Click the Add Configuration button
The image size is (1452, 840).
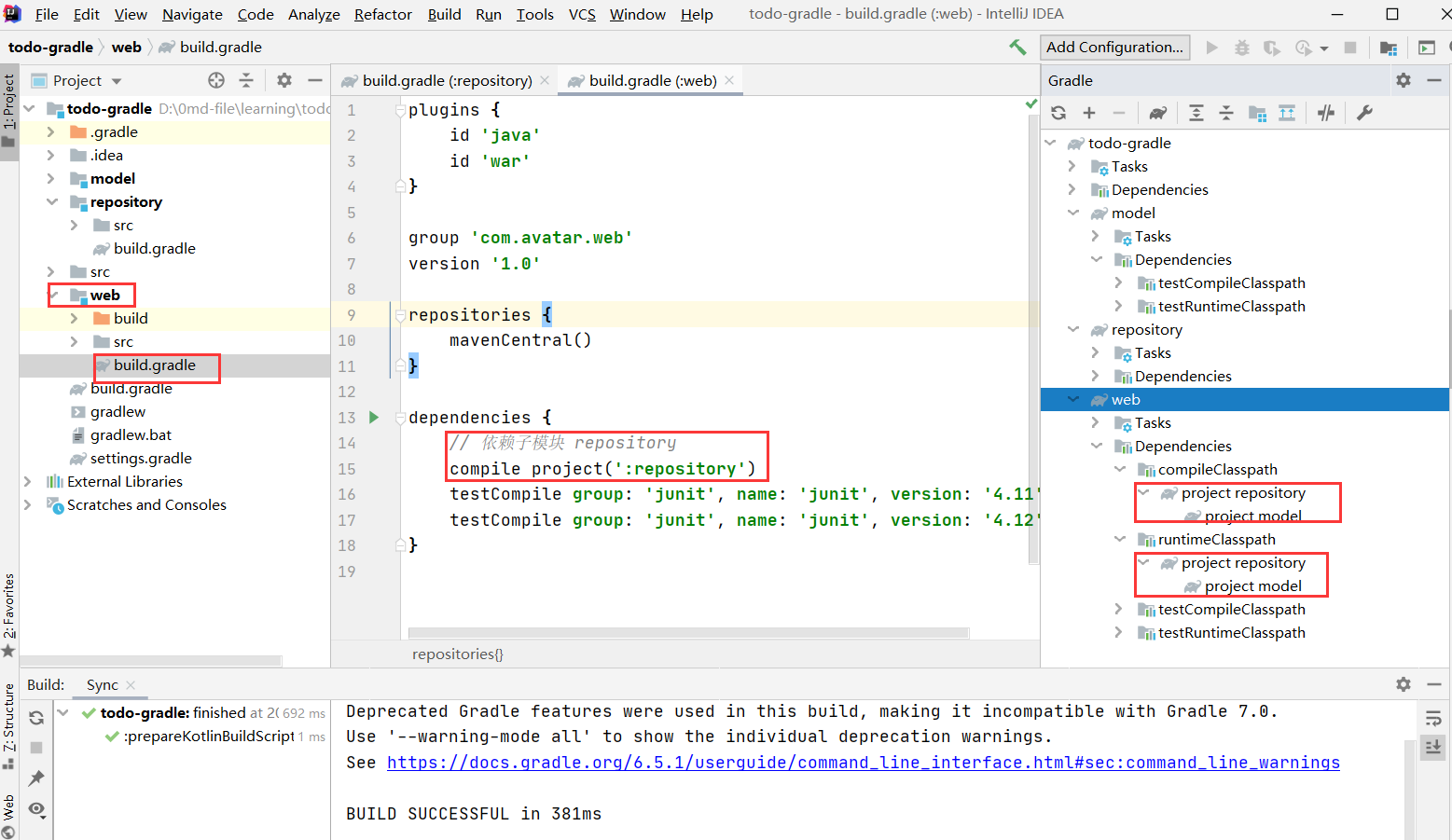point(1114,47)
